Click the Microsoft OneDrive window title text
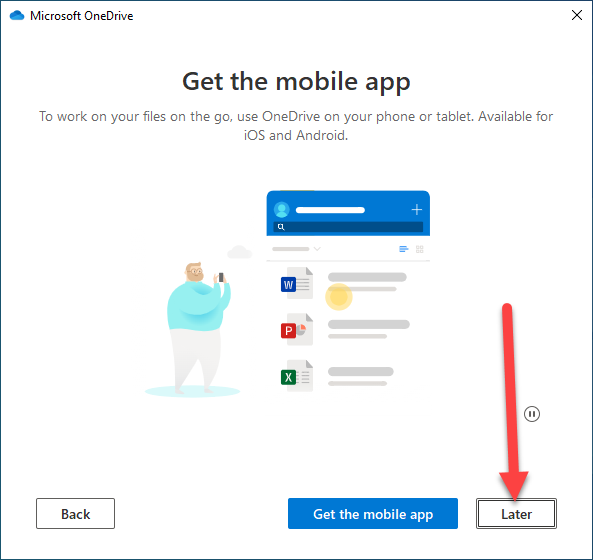Viewport: 593px width, 560px height. pos(82,16)
